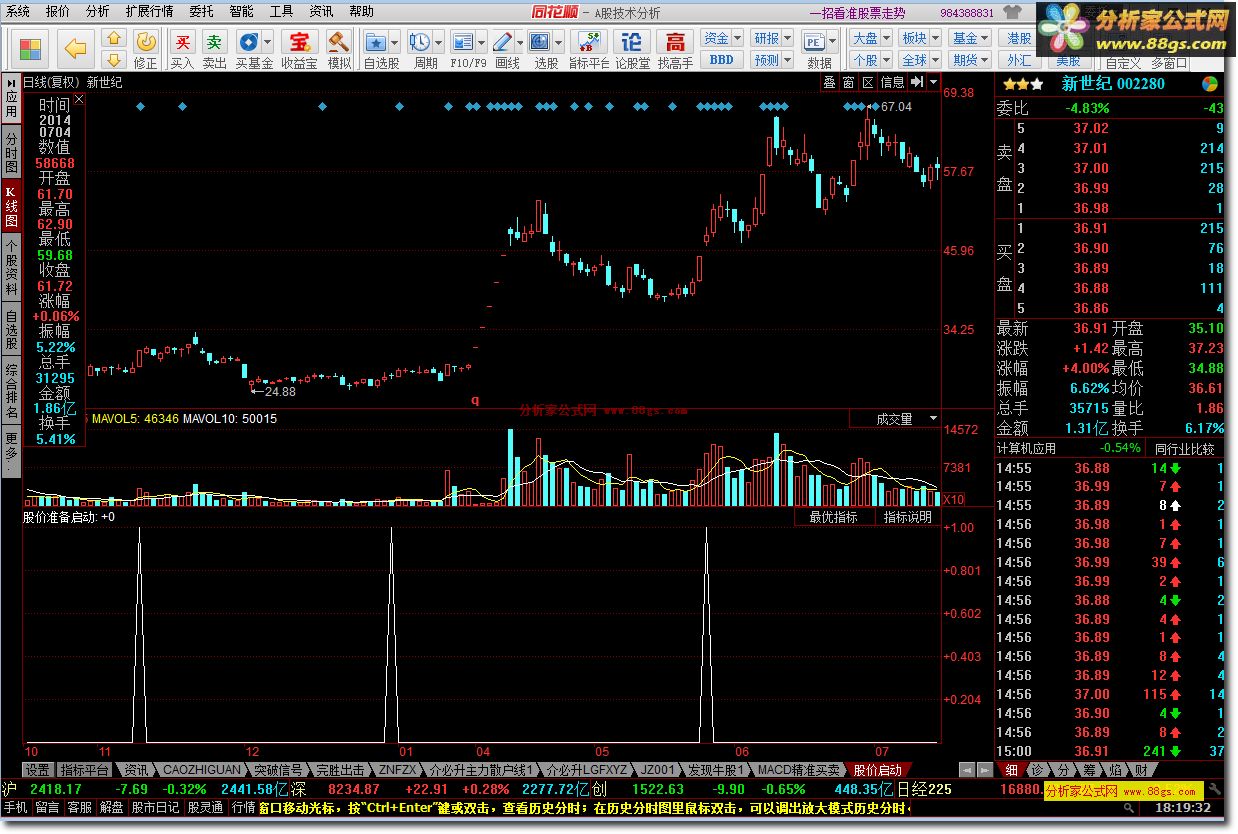Expand the 个股 dropdown
Screen dimensions: 1238x834
point(886,60)
